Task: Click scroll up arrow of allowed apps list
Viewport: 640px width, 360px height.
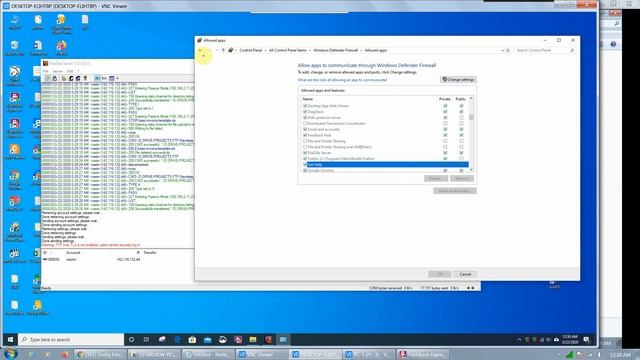Action: click(471, 99)
